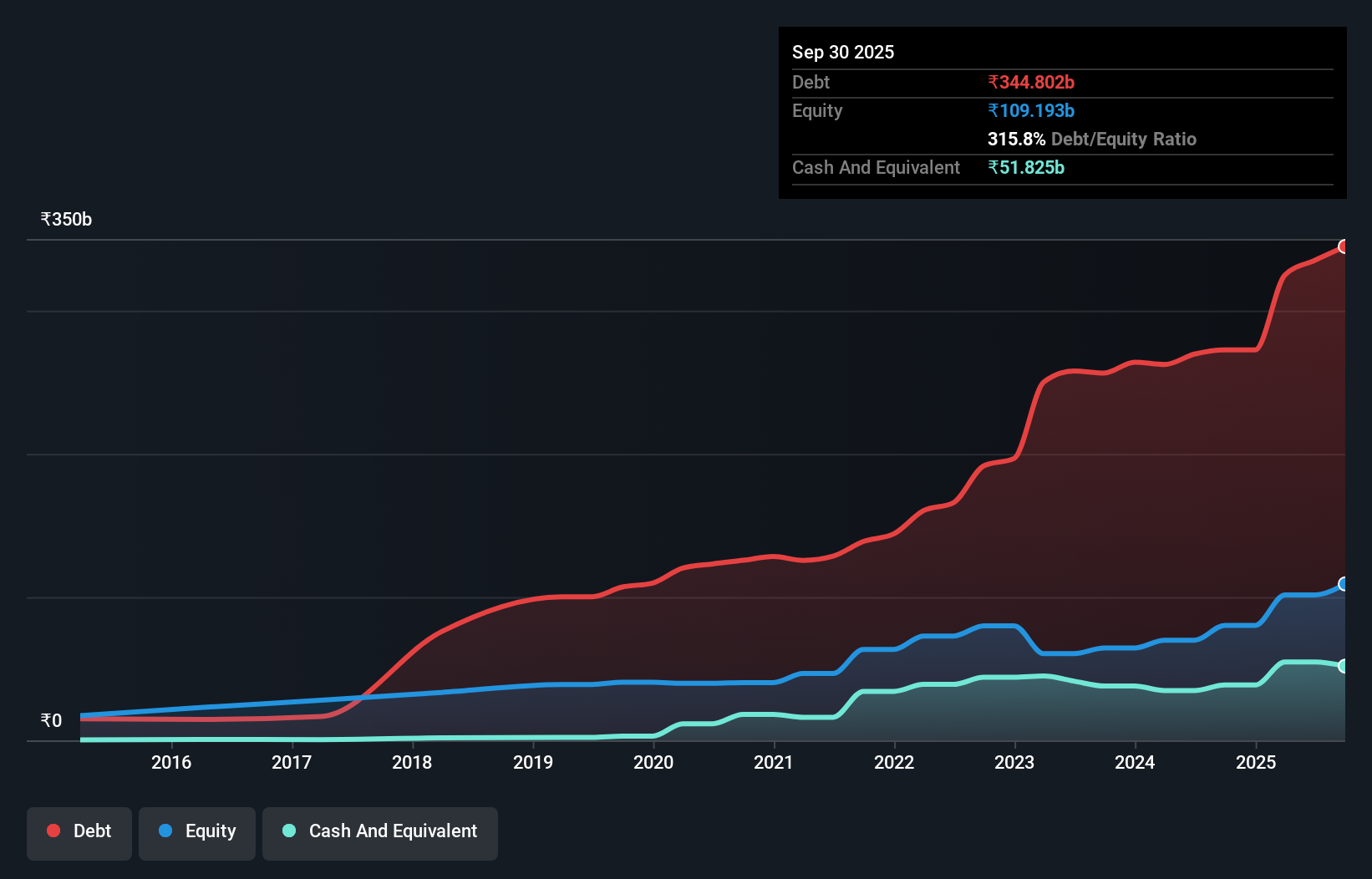The width and height of the screenshot is (1372, 879).
Task: Click the ₹109.193b Equity value
Action: 1031,110
